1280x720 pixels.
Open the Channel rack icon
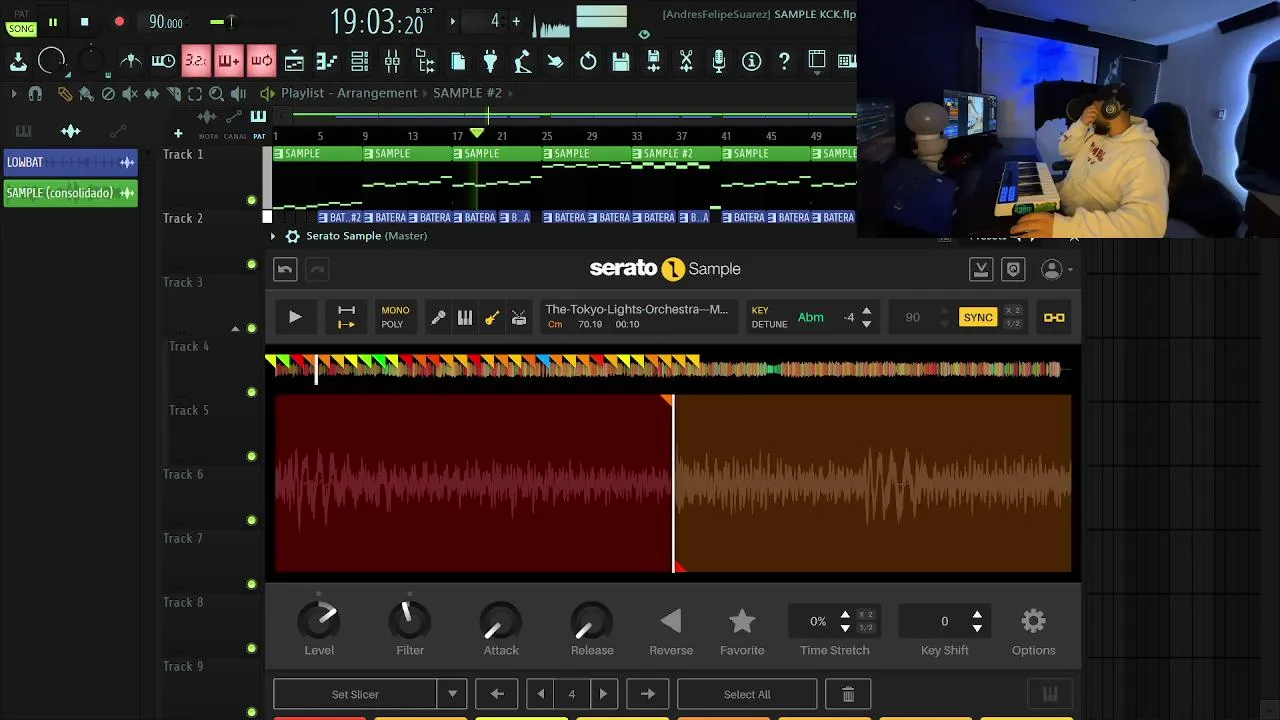pyautogui.click(x=360, y=61)
